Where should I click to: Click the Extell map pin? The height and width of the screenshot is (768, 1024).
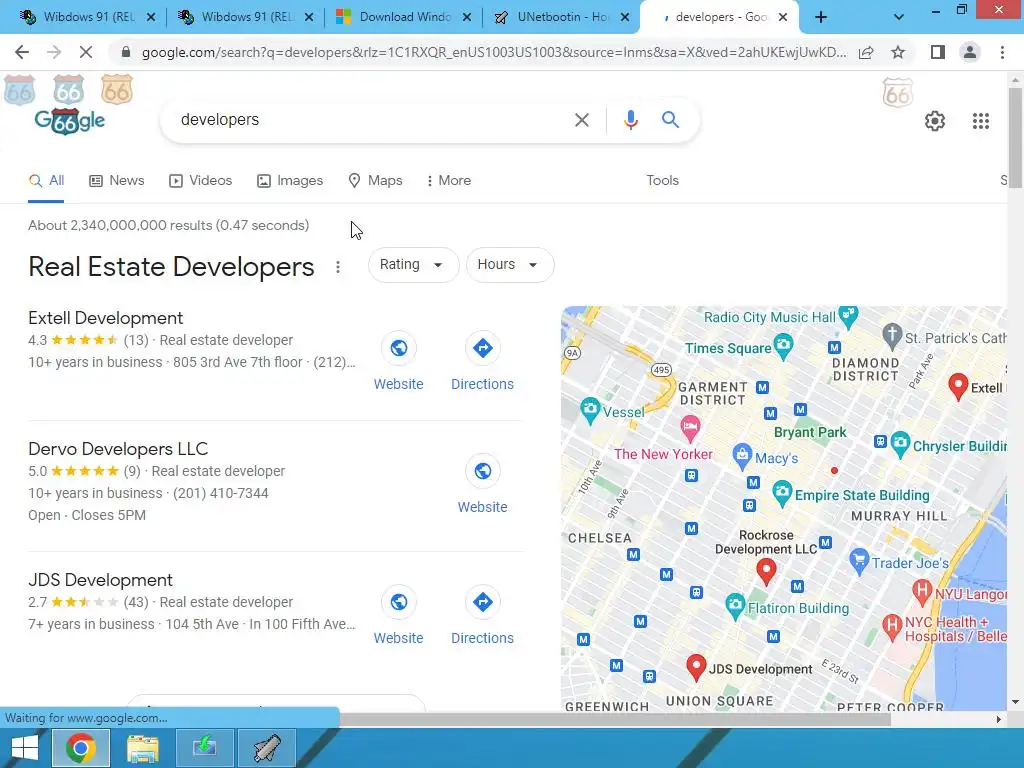pyautogui.click(x=958, y=387)
